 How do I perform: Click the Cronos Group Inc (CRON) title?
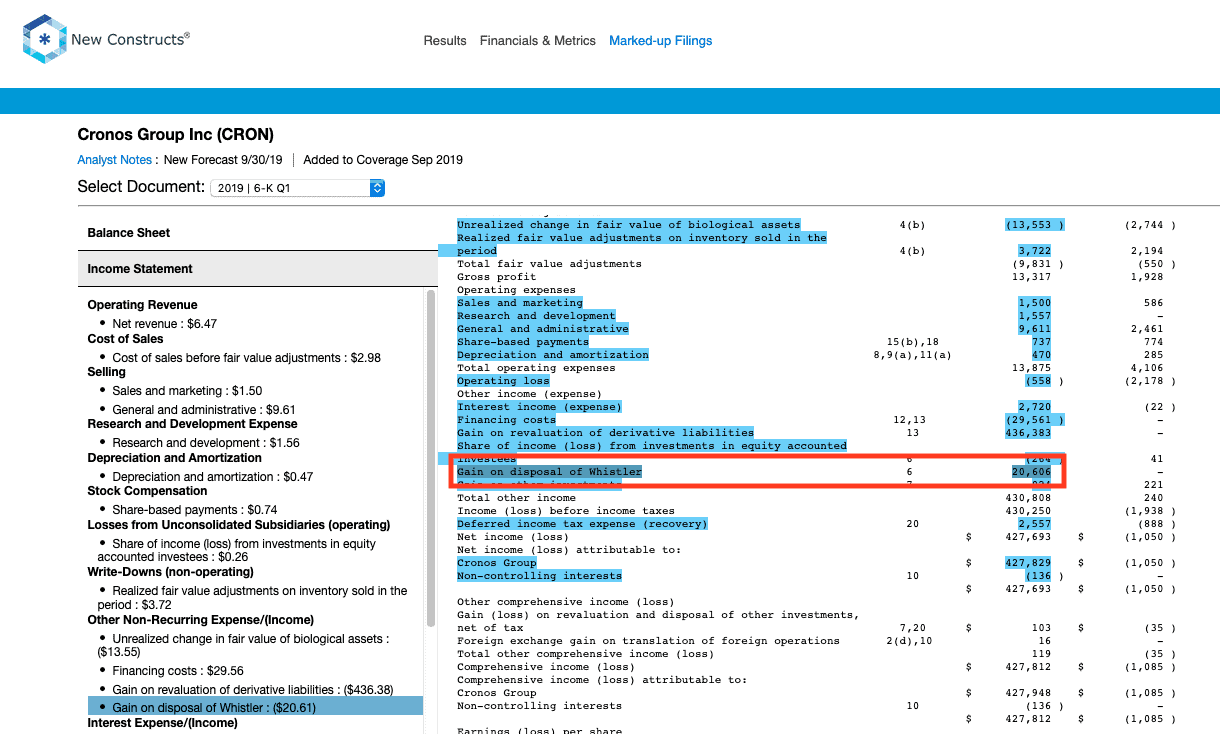(x=175, y=135)
